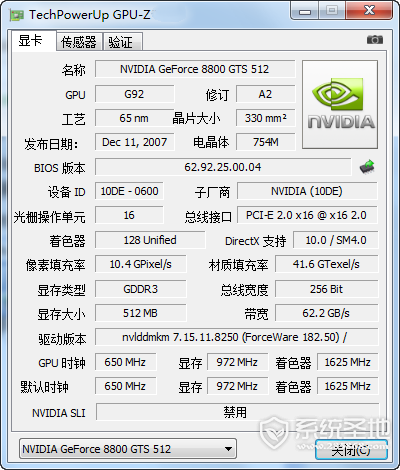Click the 650 MHz value beside 默认时钟

125,386
